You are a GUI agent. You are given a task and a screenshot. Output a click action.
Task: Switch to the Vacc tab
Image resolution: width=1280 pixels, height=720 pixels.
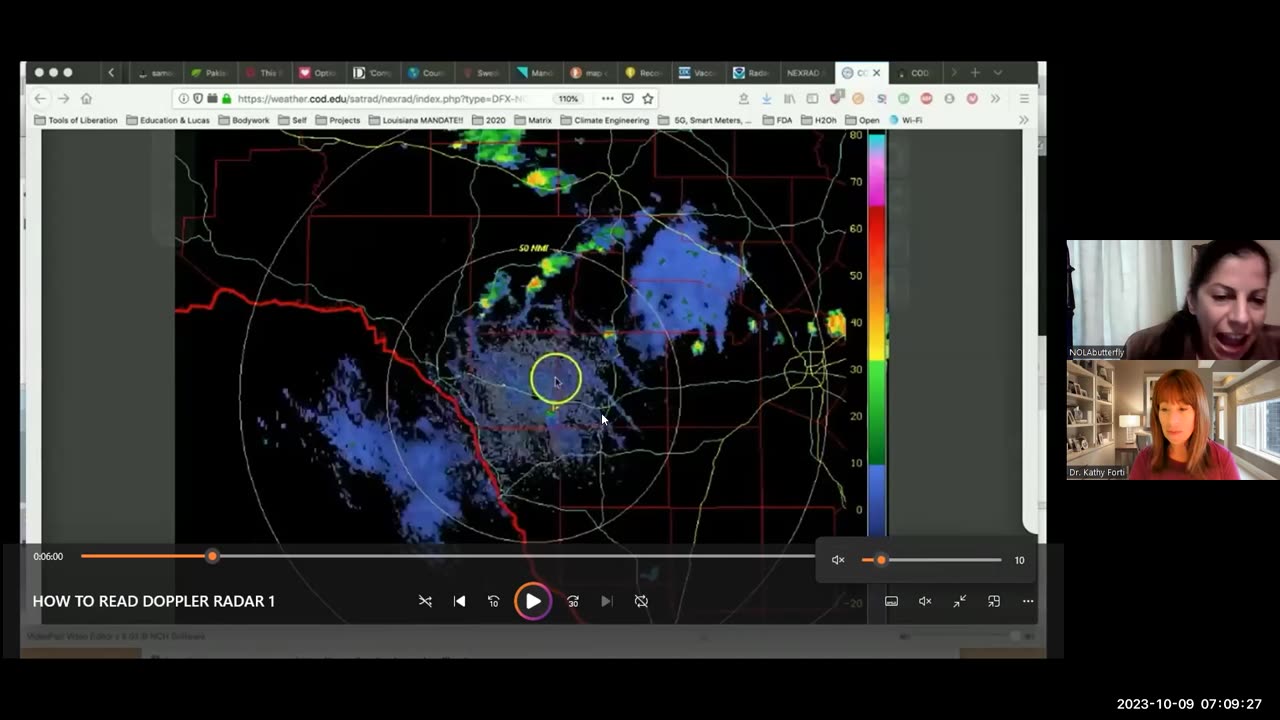click(698, 73)
